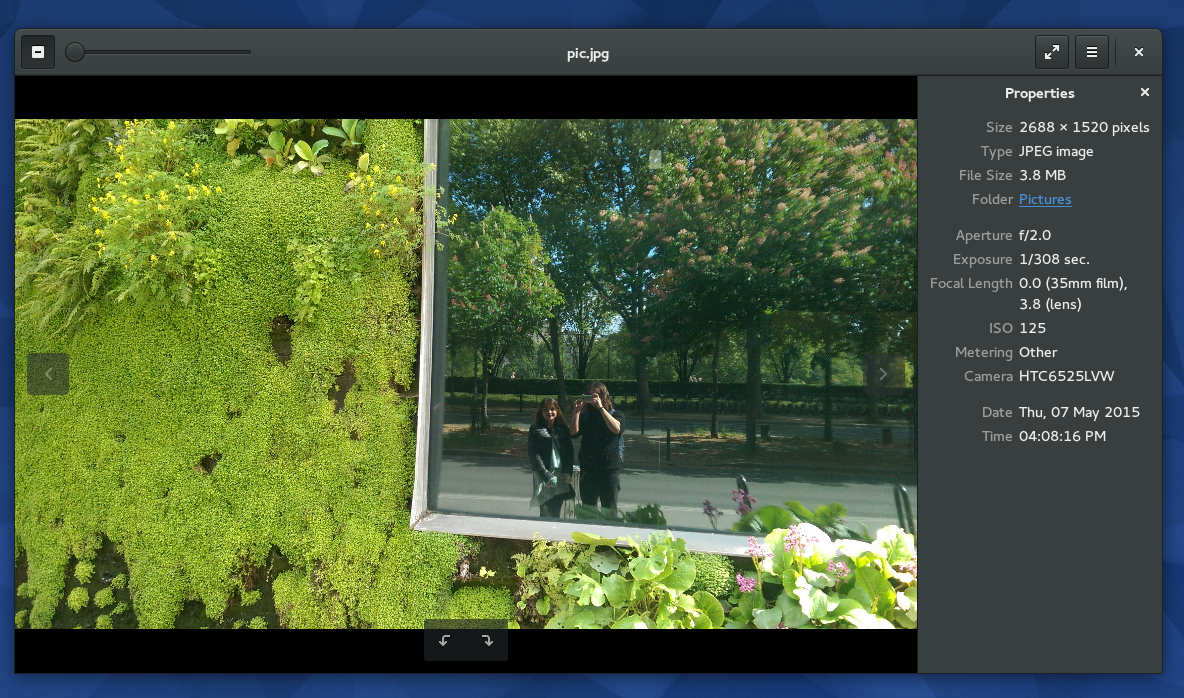Toggle the image gallery sidebar
1184x698 pixels.
38,51
